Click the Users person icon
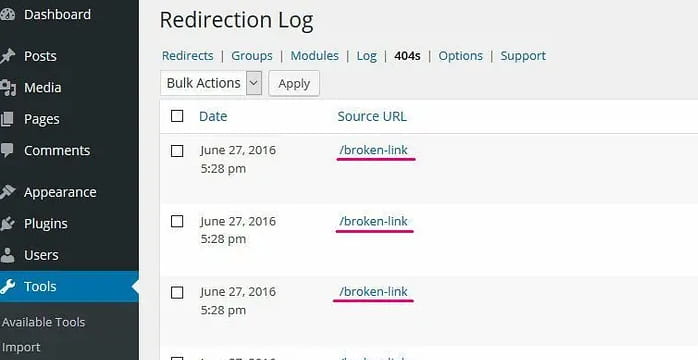 pyautogui.click(x=7, y=255)
